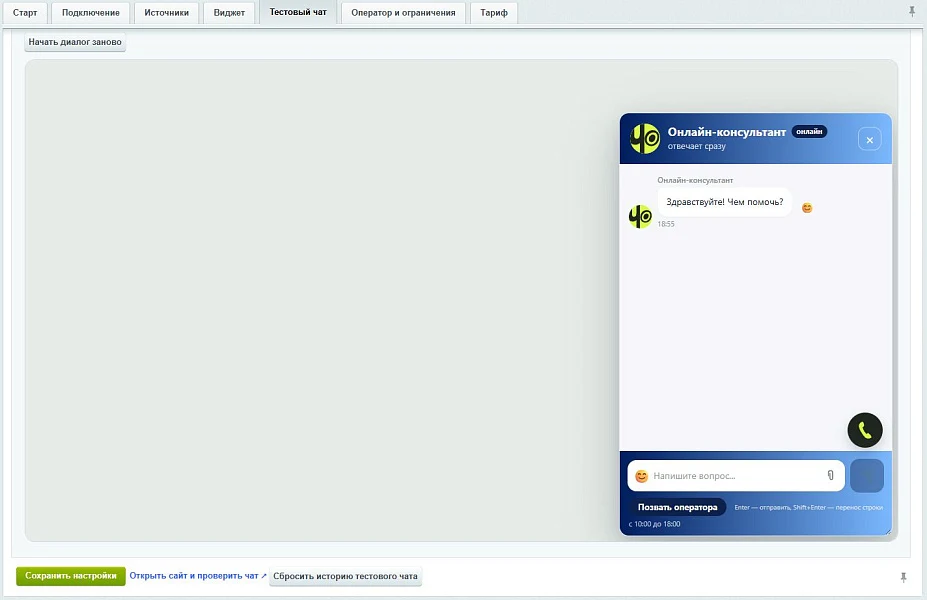This screenshot has height=600, width=927.
Task: Select the Виджет tab
Action: pyautogui.click(x=229, y=12)
